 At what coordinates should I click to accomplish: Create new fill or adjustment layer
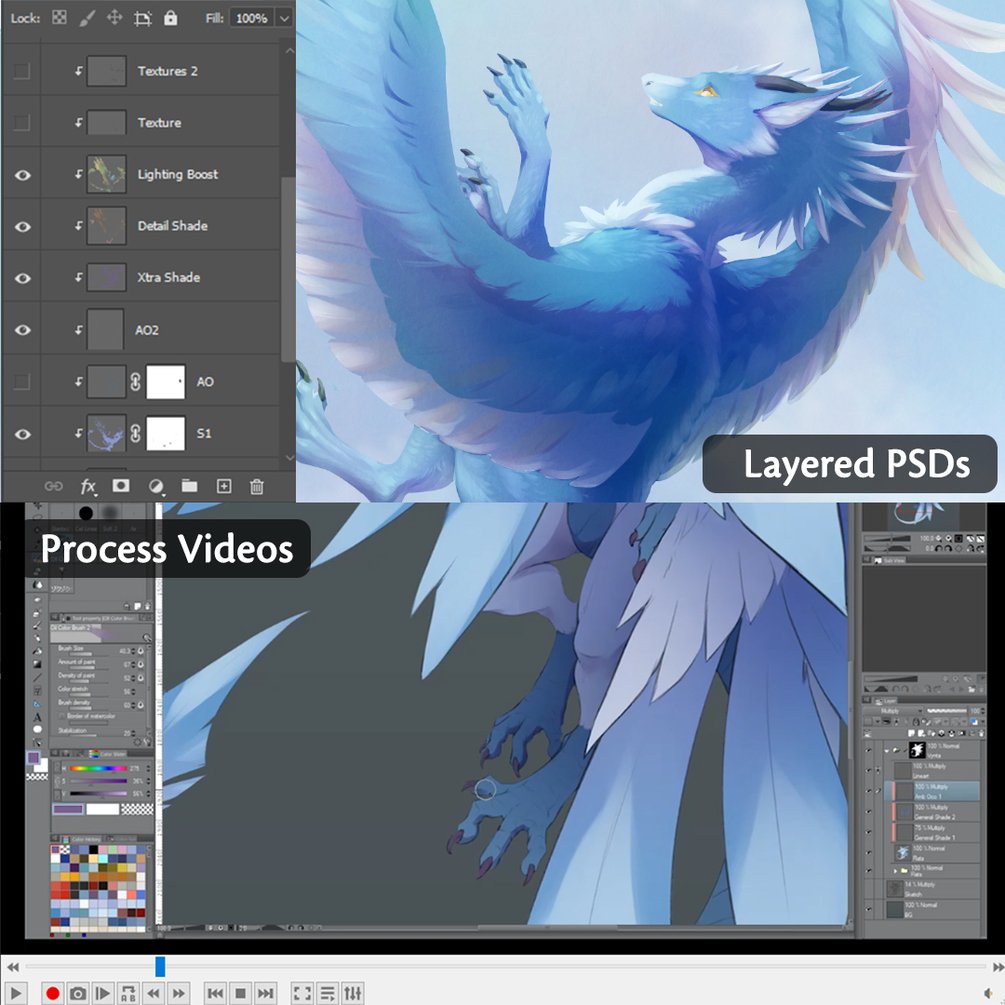coord(156,486)
